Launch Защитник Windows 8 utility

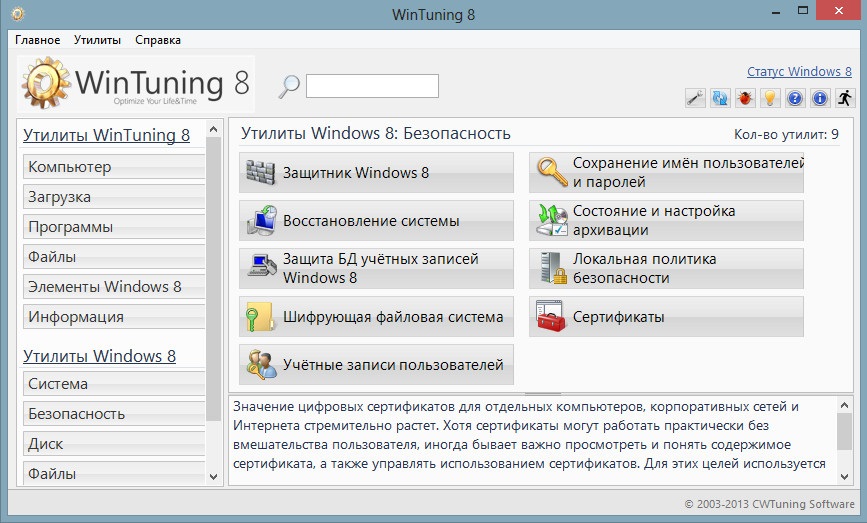[376, 172]
